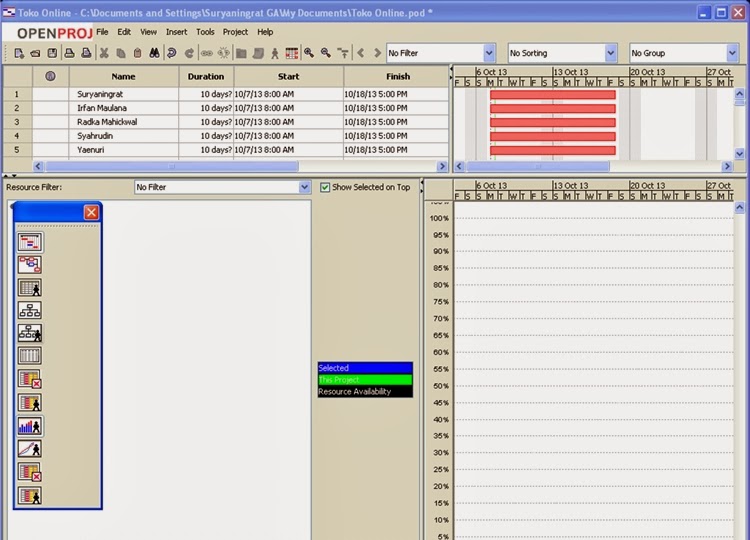Open Find with the binoculars icon
Screen dimensions: 750x540
[x=154, y=53]
